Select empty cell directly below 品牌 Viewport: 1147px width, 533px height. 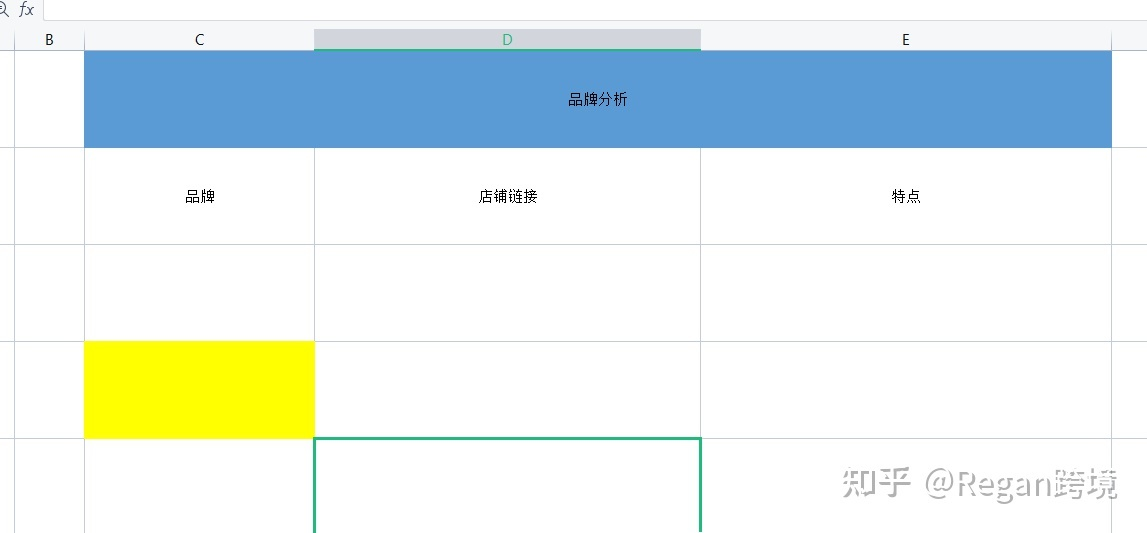[199, 293]
